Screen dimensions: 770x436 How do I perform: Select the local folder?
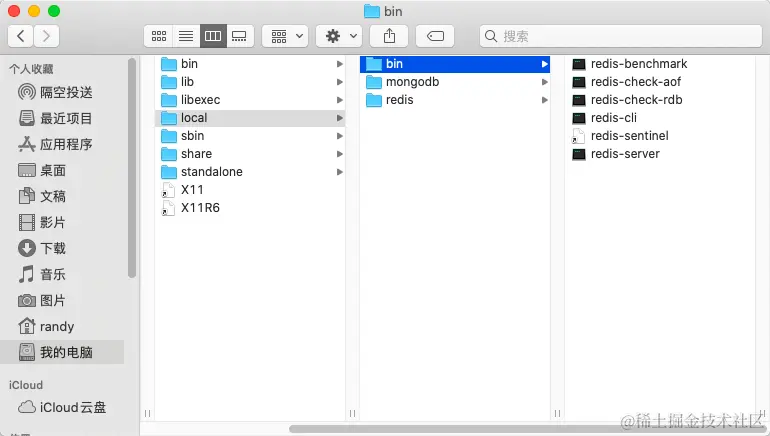point(250,118)
